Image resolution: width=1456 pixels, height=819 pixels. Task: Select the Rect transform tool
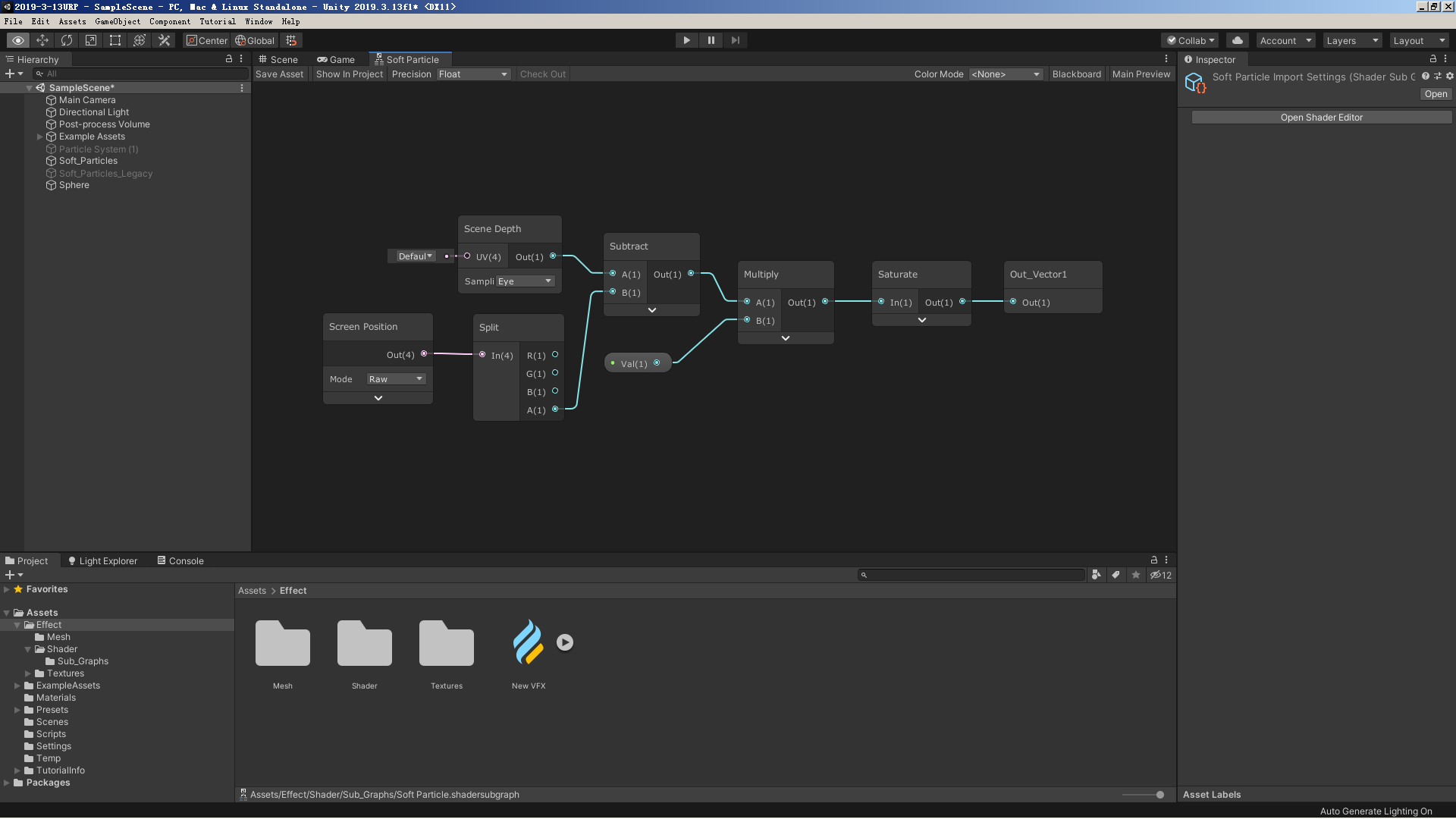tap(115, 40)
